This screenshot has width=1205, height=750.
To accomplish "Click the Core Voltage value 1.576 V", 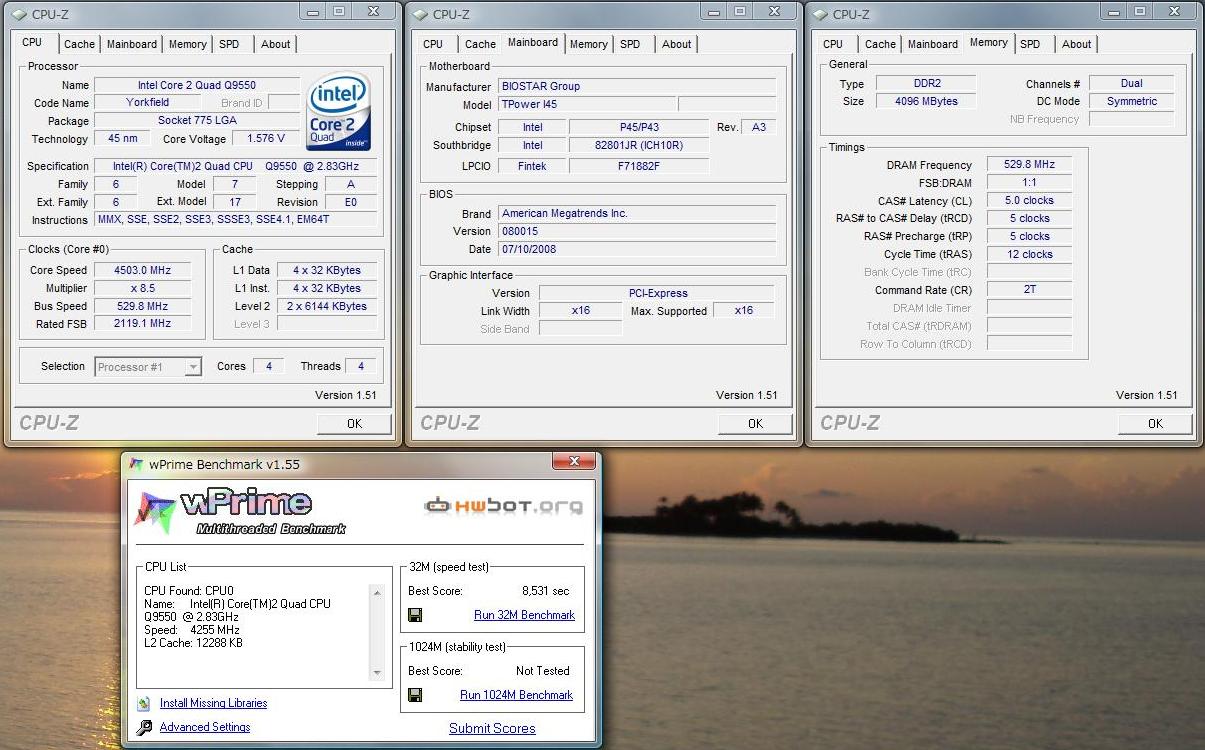I will (266, 139).
